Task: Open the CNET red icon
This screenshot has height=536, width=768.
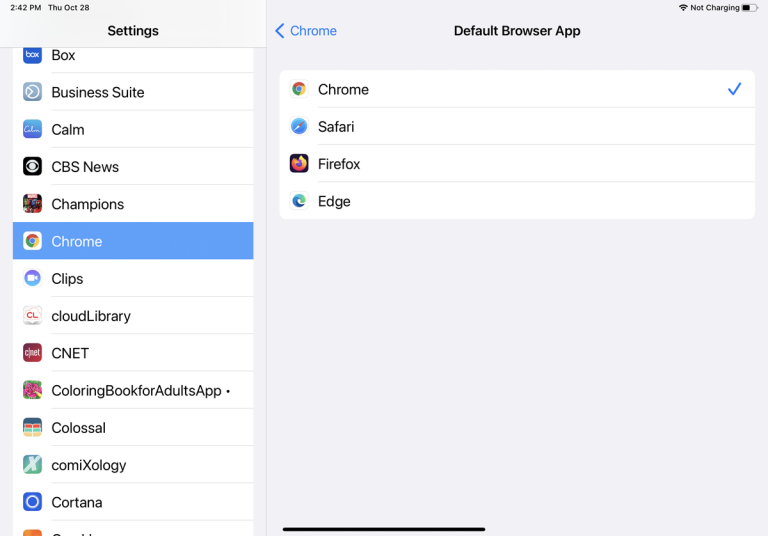Action: coord(32,353)
